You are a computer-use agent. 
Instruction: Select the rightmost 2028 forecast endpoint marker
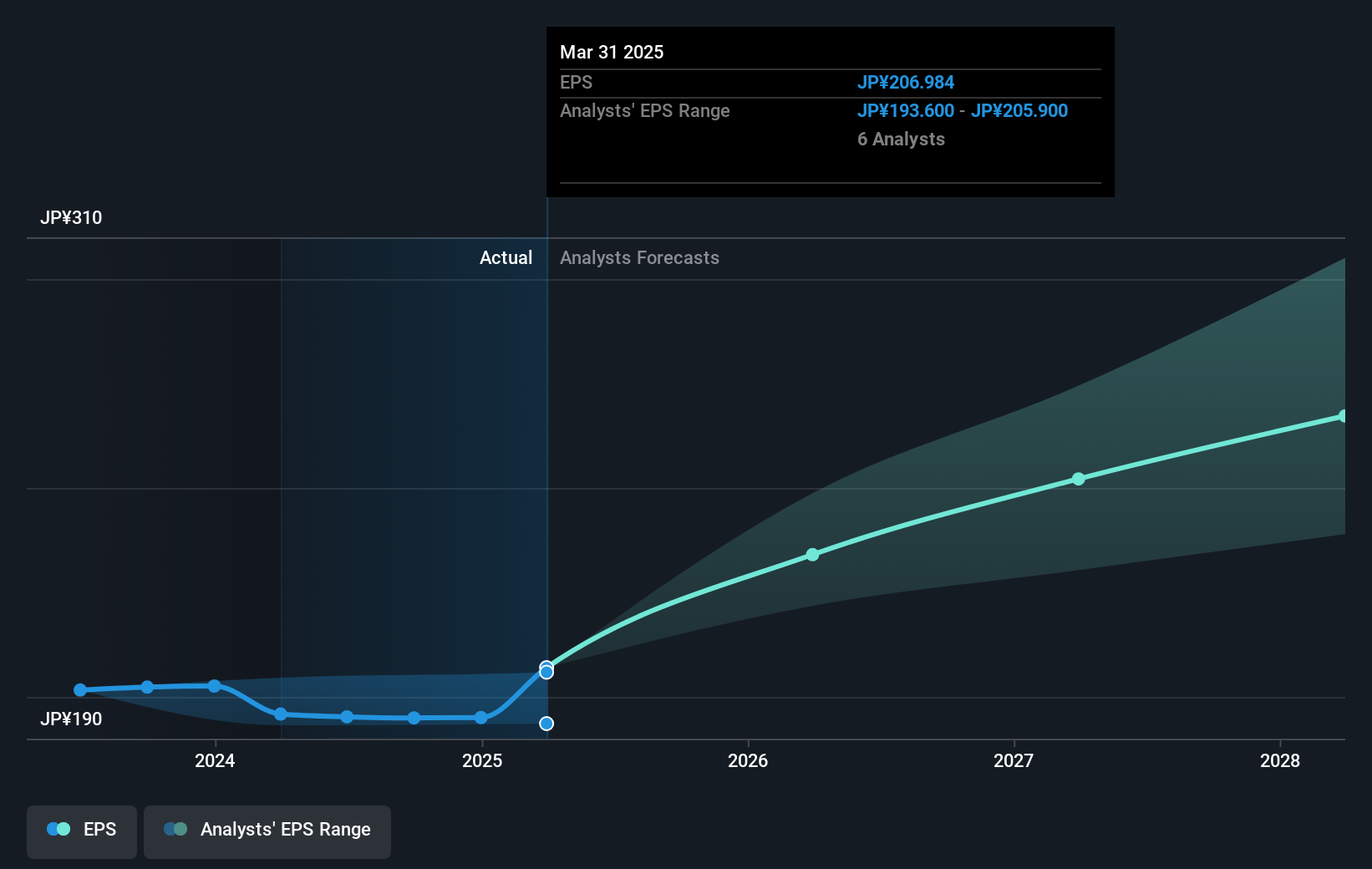[x=1343, y=414]
